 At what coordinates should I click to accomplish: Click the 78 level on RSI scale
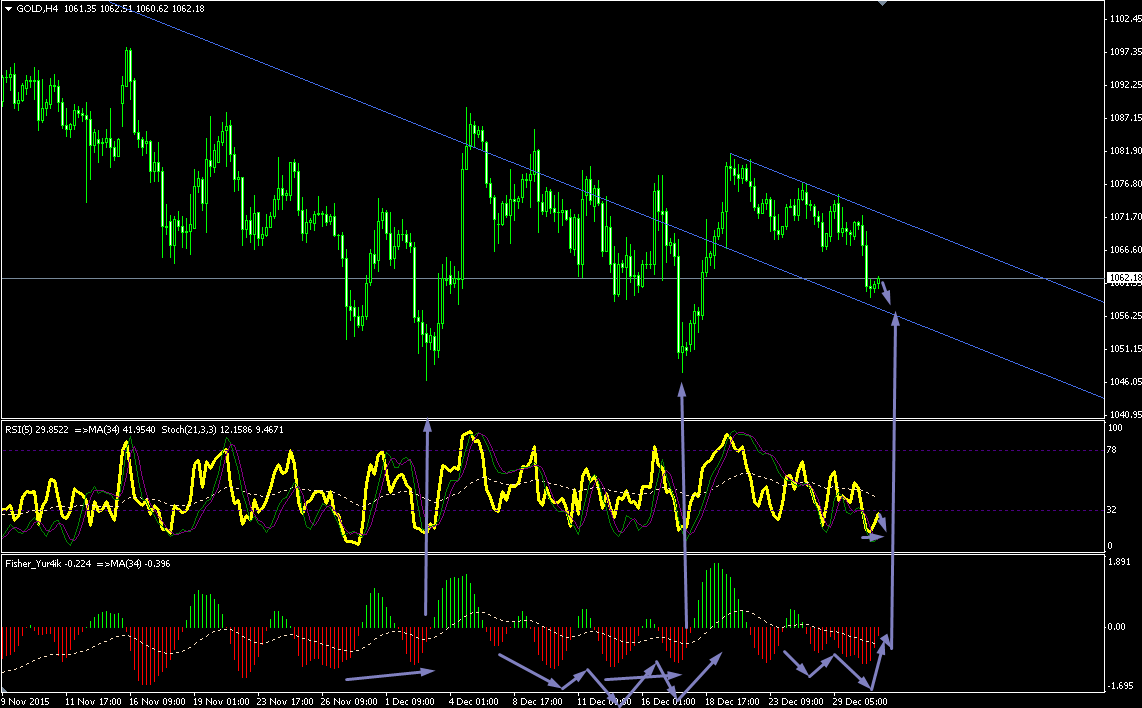tap(1112, 450)
